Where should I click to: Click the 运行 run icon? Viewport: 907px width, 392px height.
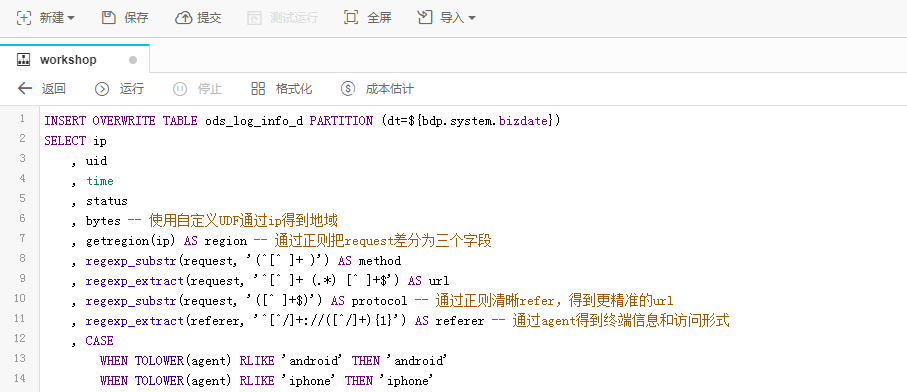tap(102, 89)
